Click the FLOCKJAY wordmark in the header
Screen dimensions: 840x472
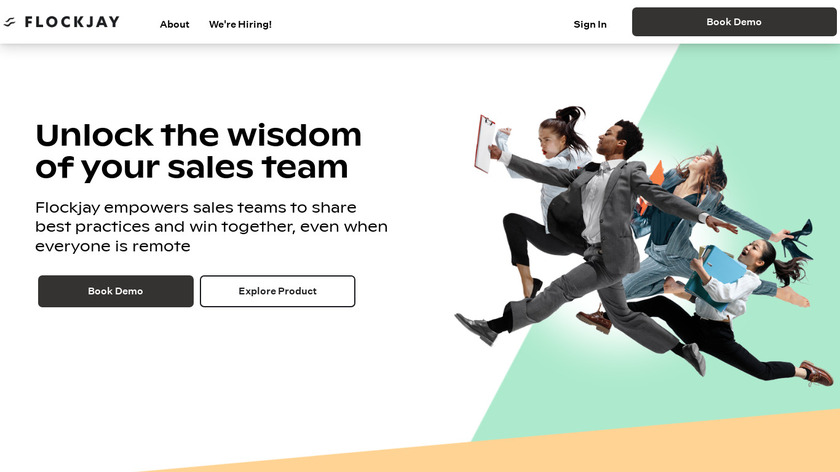click(72, 22)
